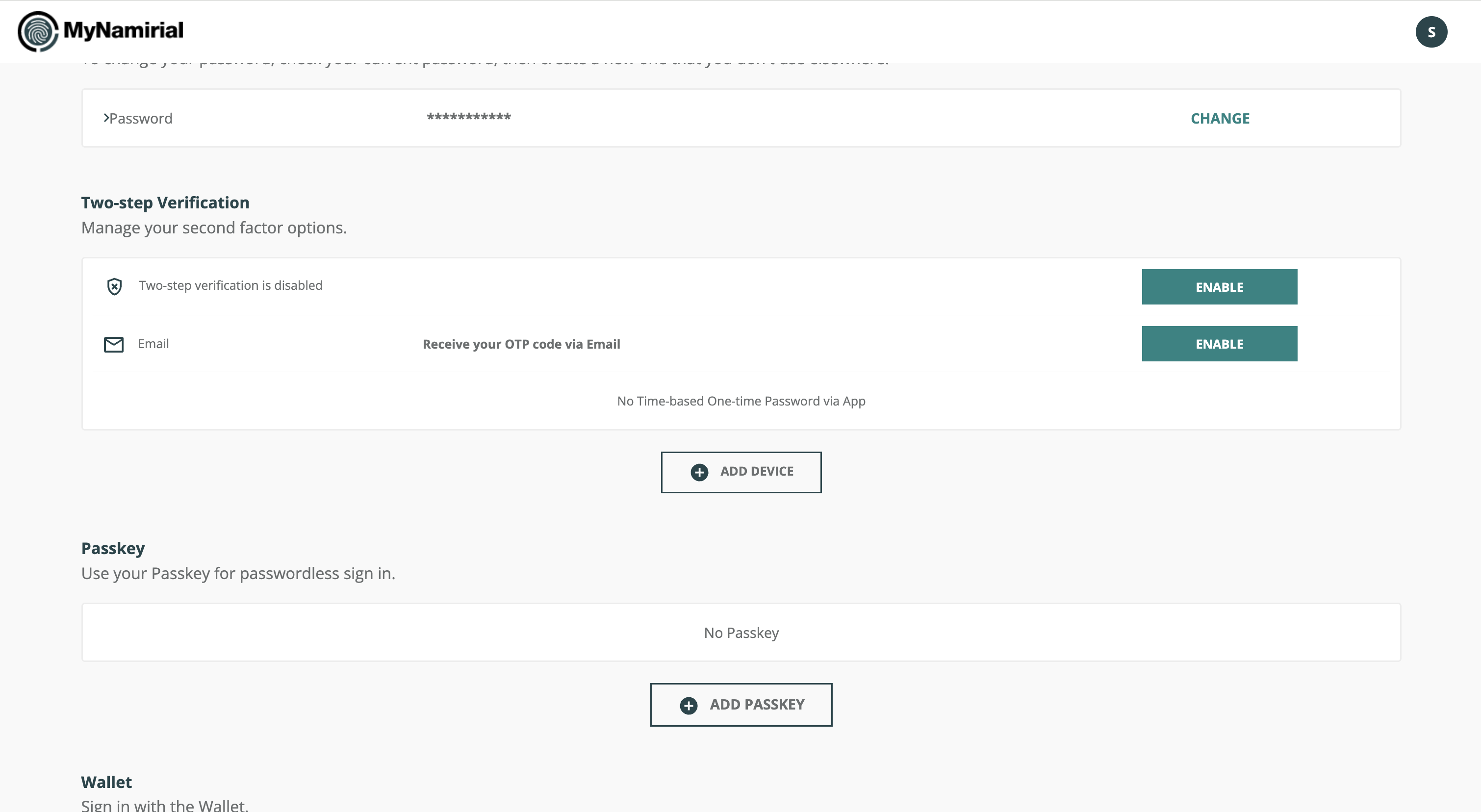Click the plus icon in Add Device button
The height and width of the screenshot is (812, 1481).
699,472
